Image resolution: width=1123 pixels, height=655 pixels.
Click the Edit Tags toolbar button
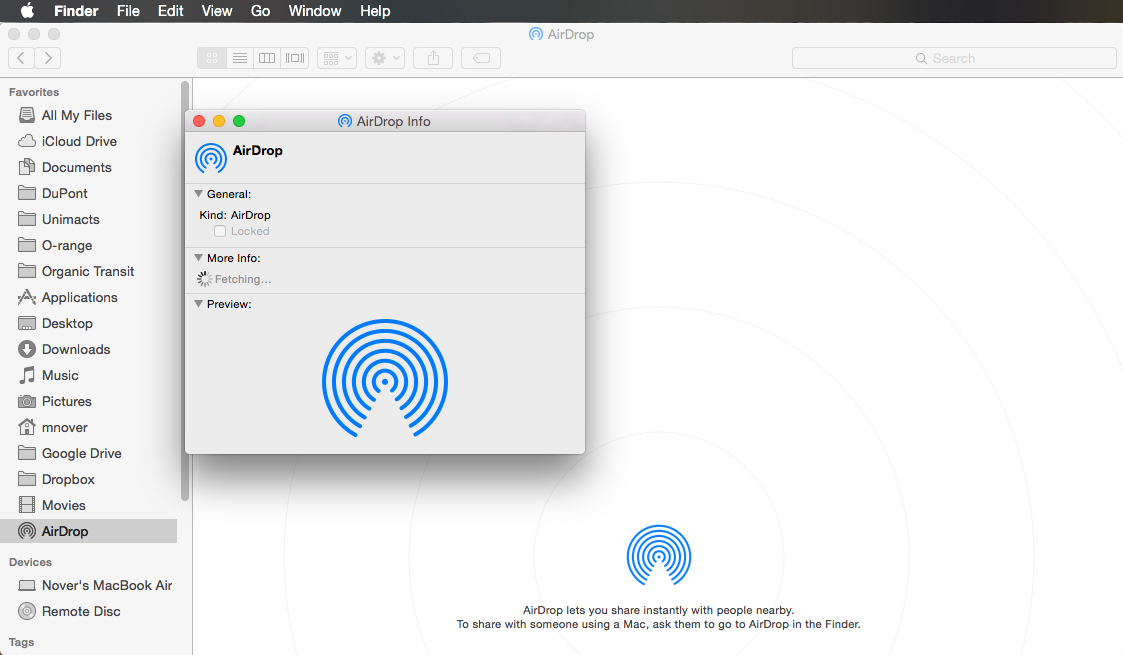tap(481, 58)
